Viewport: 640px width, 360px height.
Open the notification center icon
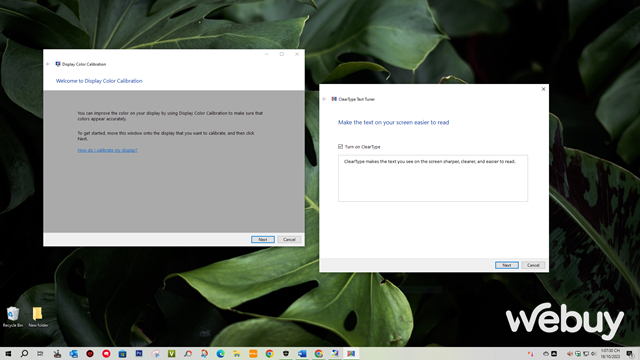coord(630,353)
